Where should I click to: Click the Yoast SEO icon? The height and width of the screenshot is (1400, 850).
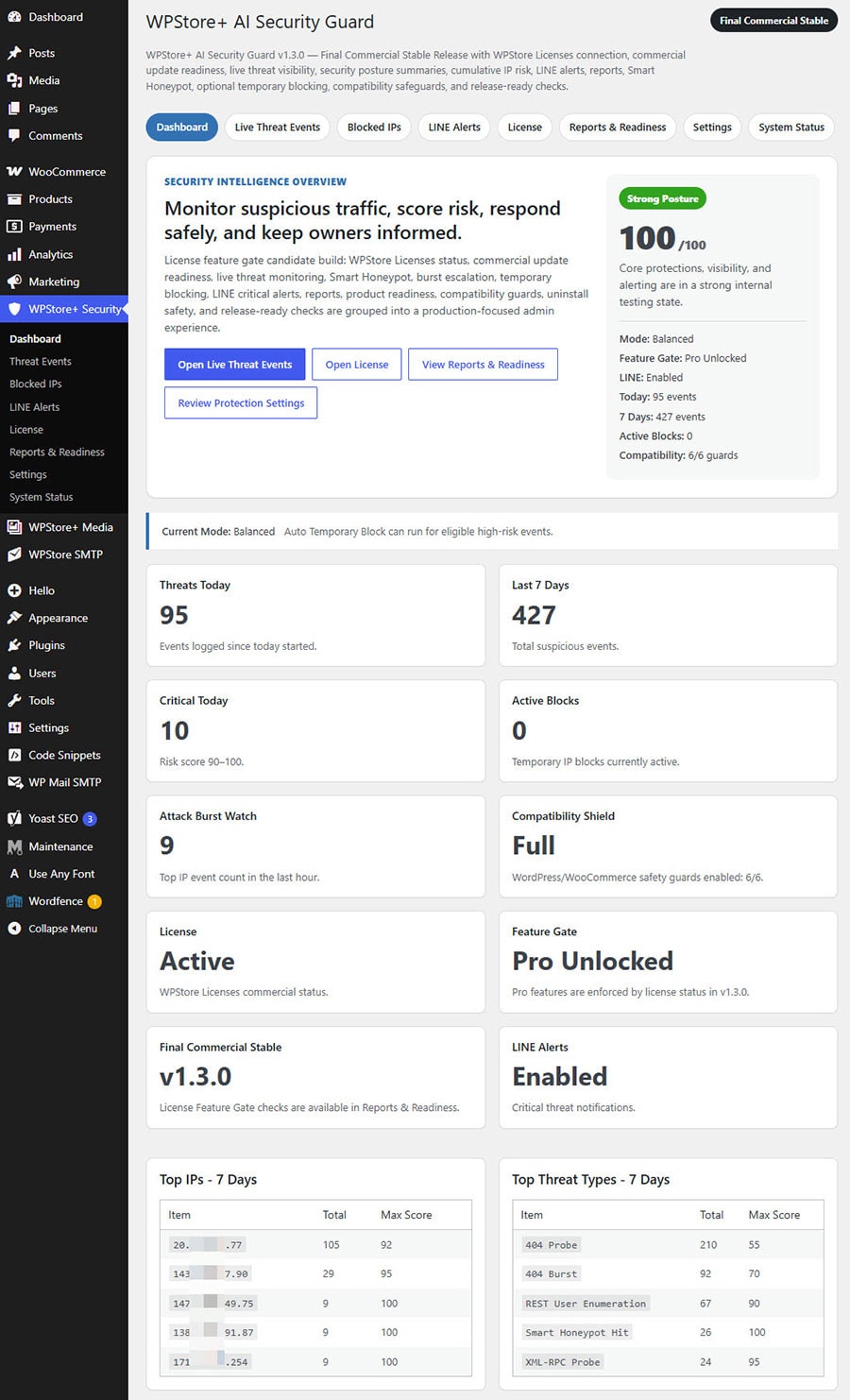pos(14,819)
